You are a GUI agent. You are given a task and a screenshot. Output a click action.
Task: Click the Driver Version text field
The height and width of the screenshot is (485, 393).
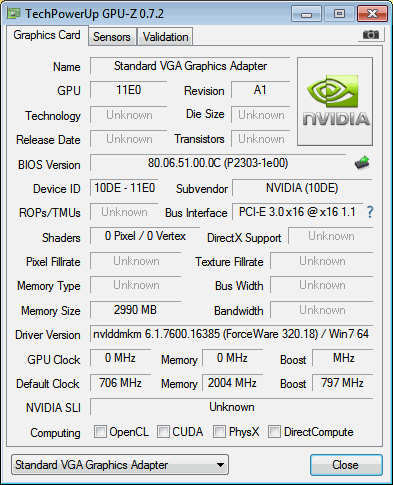pyautogui.click(x=231, y=334)
